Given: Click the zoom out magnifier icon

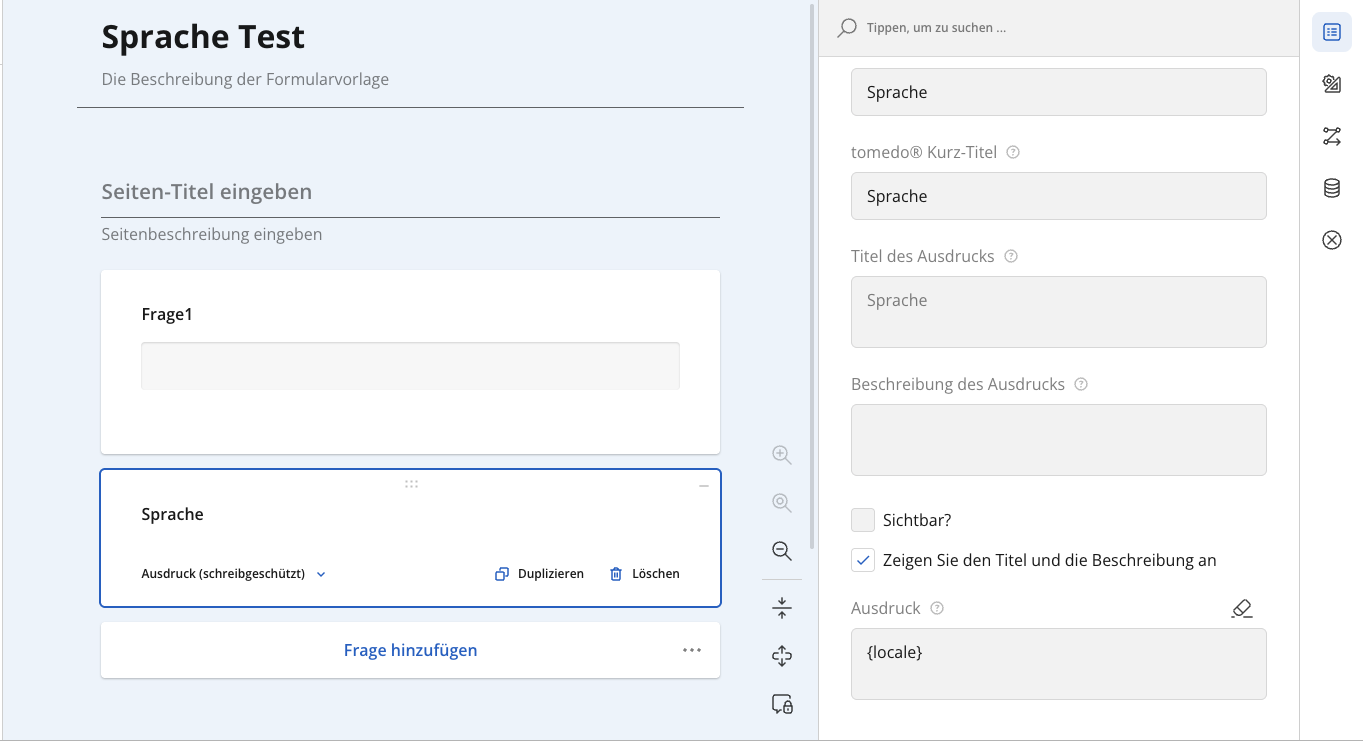Looking at the screenshot, I should coord(782,551).
